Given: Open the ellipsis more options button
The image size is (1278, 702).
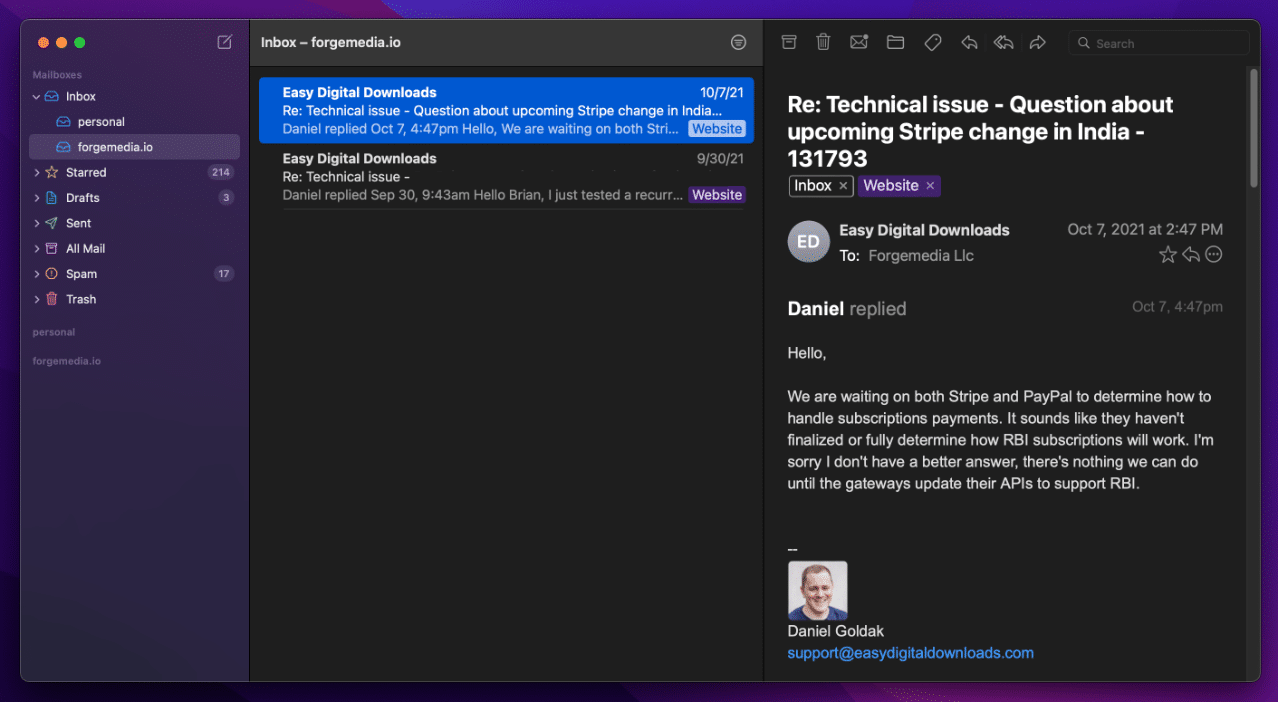Looking at the screenshot, I should 1214,254.
